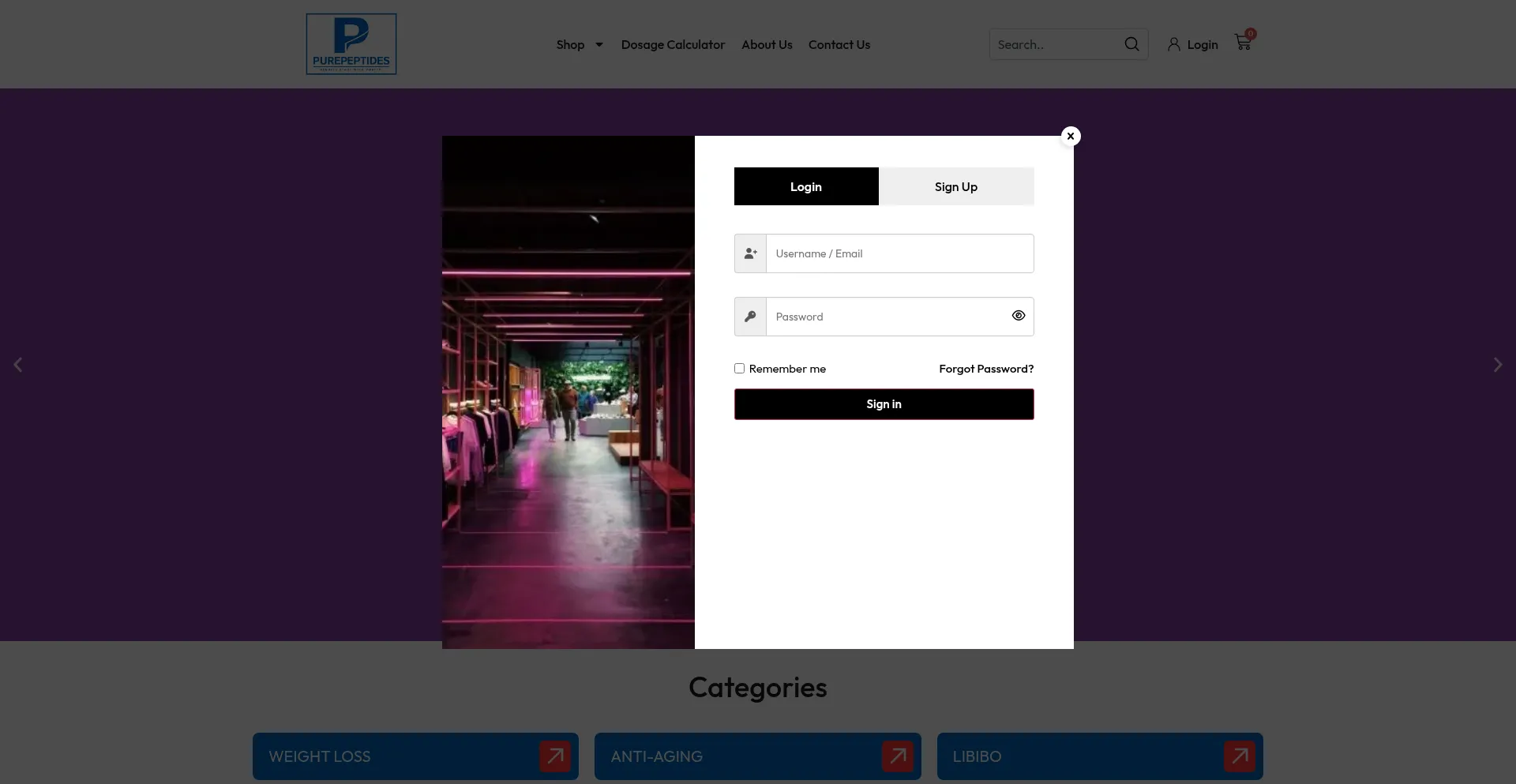The width and height of the screenshot is (1516, 784).
Task: Go to previous slide arrow
Action: pyautogui.click(x=17, y=365)
